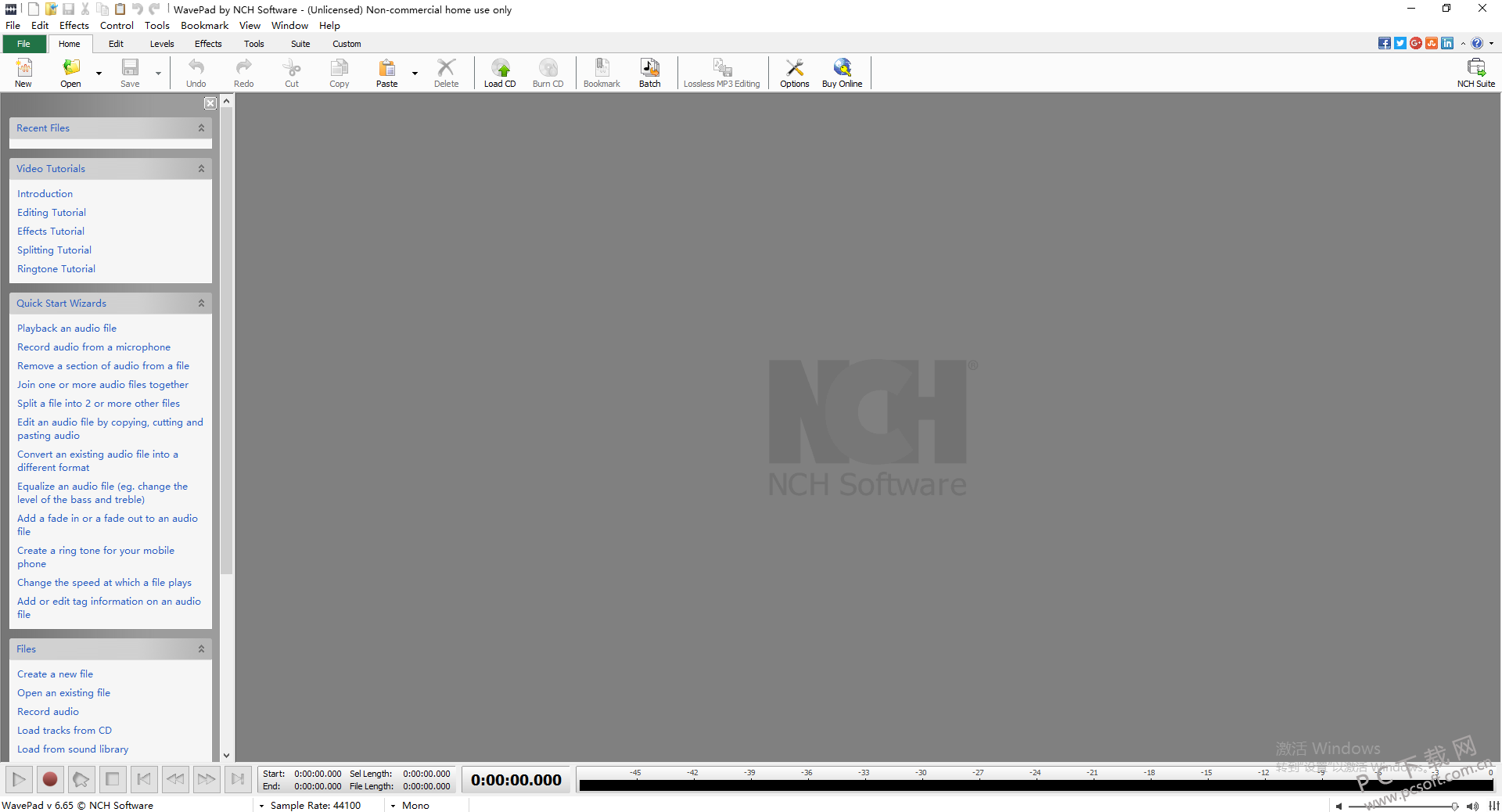Click Split a file into 2 or more files
The width and height of the screenshot is (1502, 812).
pos(99,404)
